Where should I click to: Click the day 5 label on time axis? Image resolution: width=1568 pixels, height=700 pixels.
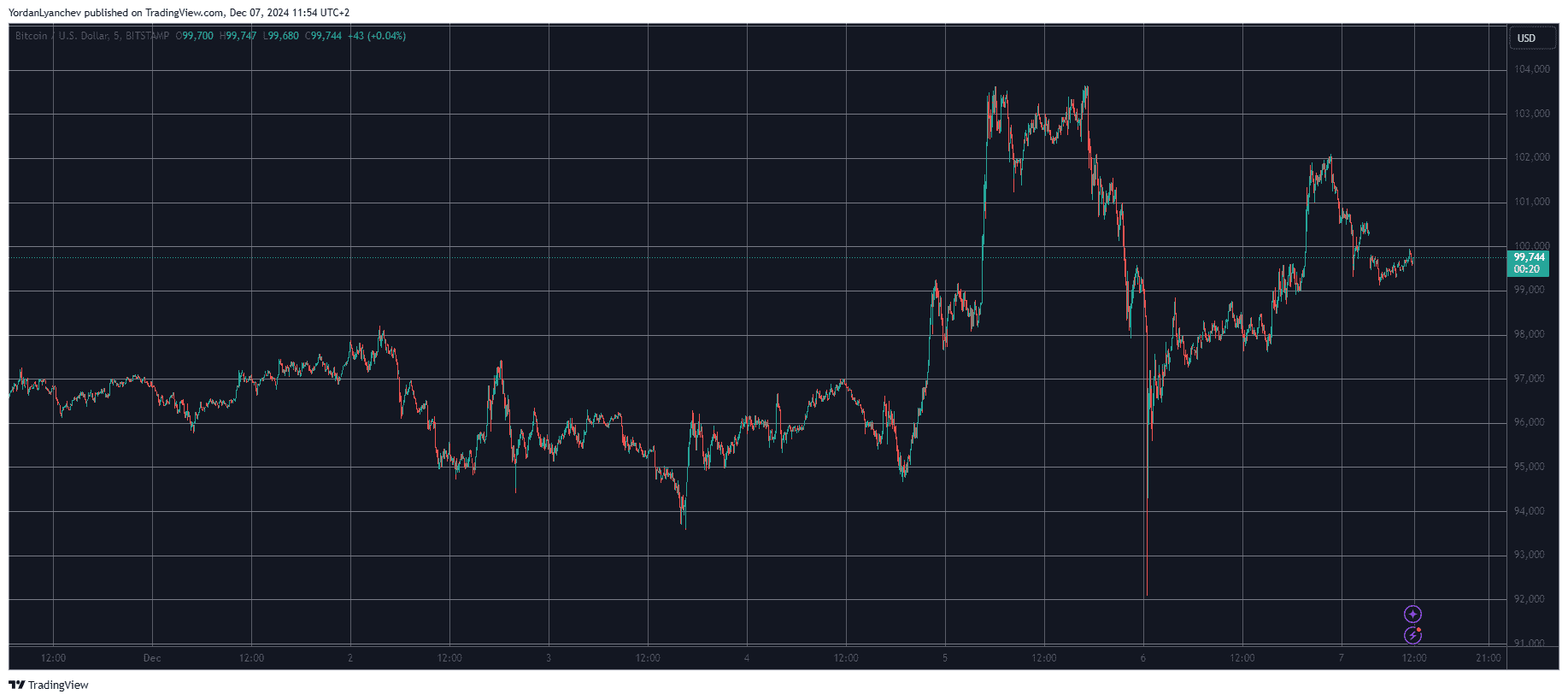click(945, 658)
